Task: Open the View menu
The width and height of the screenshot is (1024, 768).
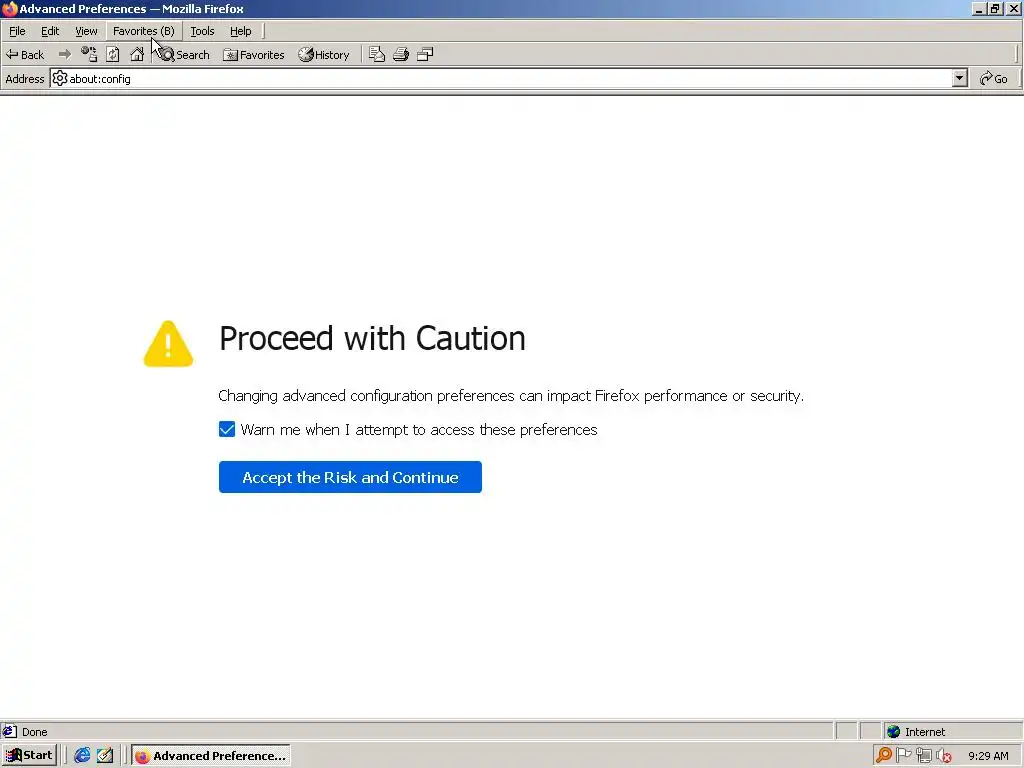Action: 86,31
